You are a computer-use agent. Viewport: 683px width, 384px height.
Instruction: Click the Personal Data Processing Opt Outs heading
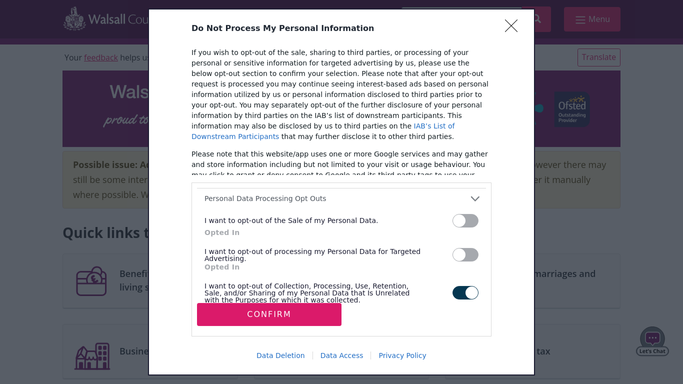265,199
